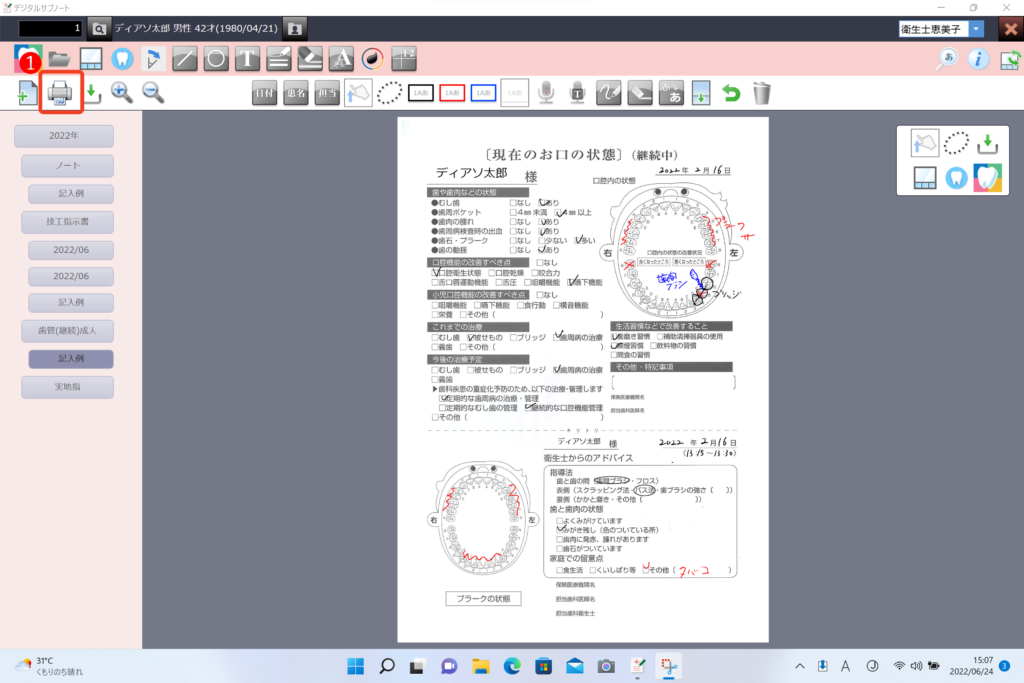Select the straight line drawing tool
This screenshot has width=1024, height=683.
click(x=185, y=59)
